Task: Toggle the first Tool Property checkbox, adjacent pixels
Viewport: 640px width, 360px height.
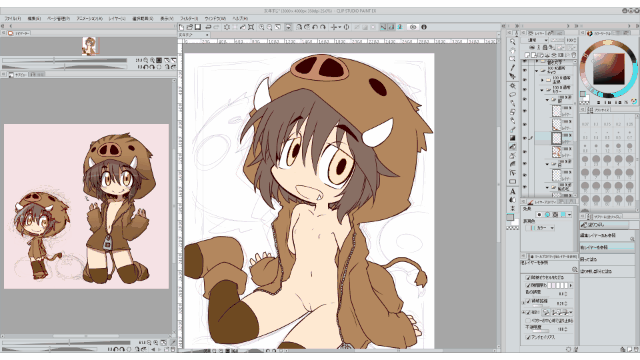Action: point(528,278)
